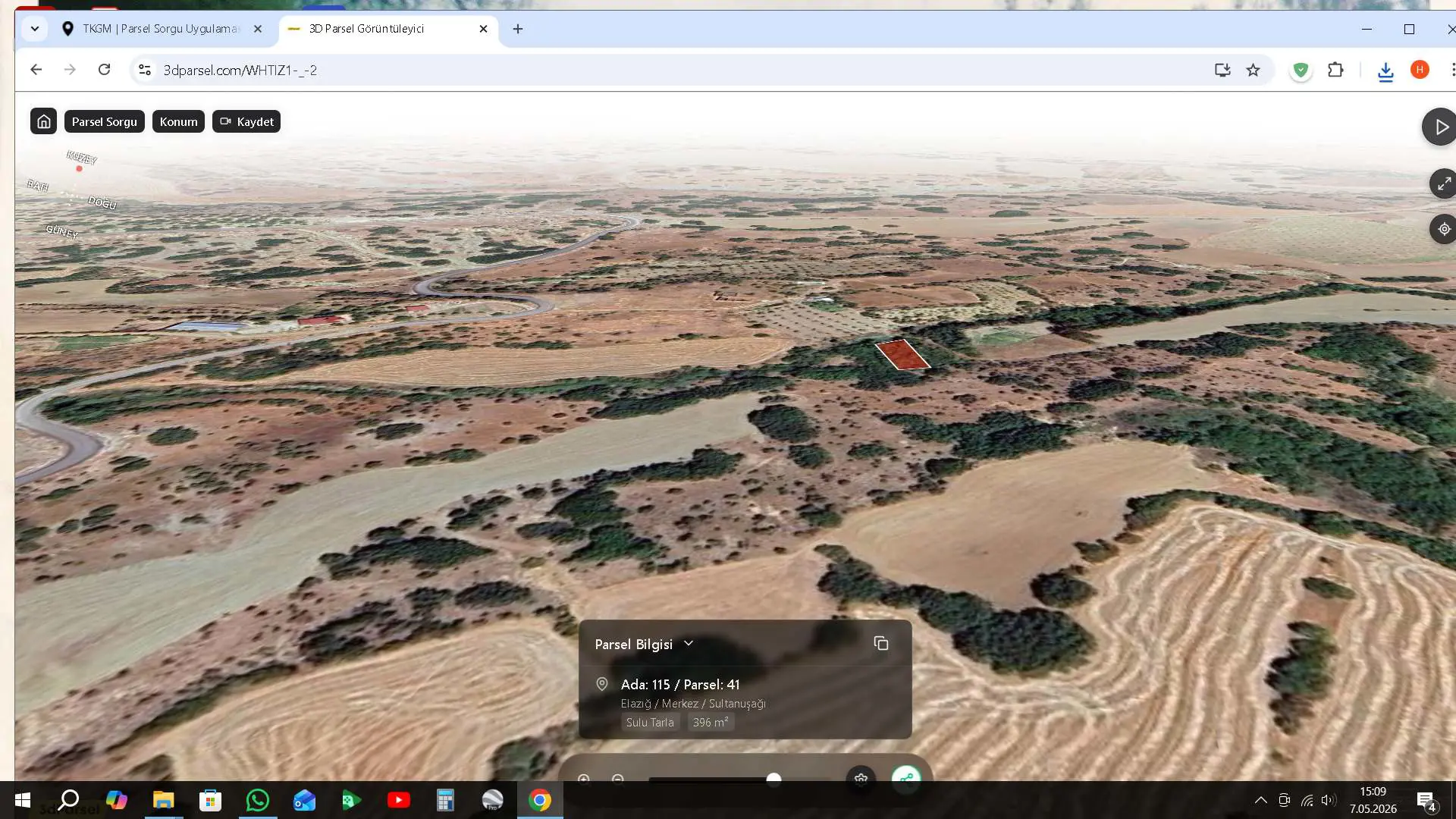This screenshot has width=1456, height=819.
Task: Bookmark this page with the star
Action: [x=1254, y=70]
